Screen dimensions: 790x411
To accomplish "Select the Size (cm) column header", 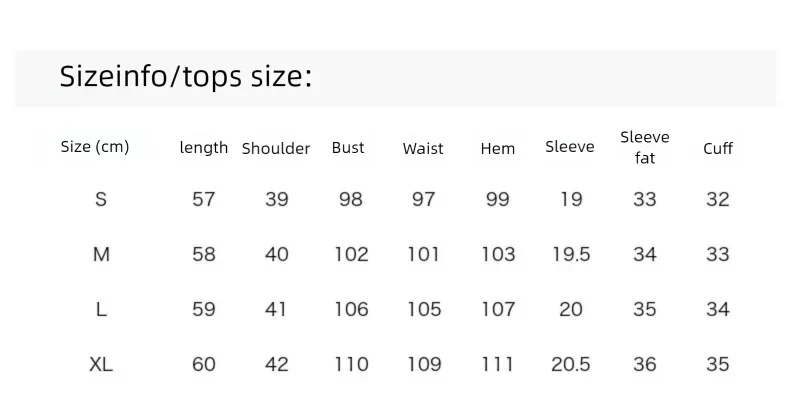I will 95,147.
